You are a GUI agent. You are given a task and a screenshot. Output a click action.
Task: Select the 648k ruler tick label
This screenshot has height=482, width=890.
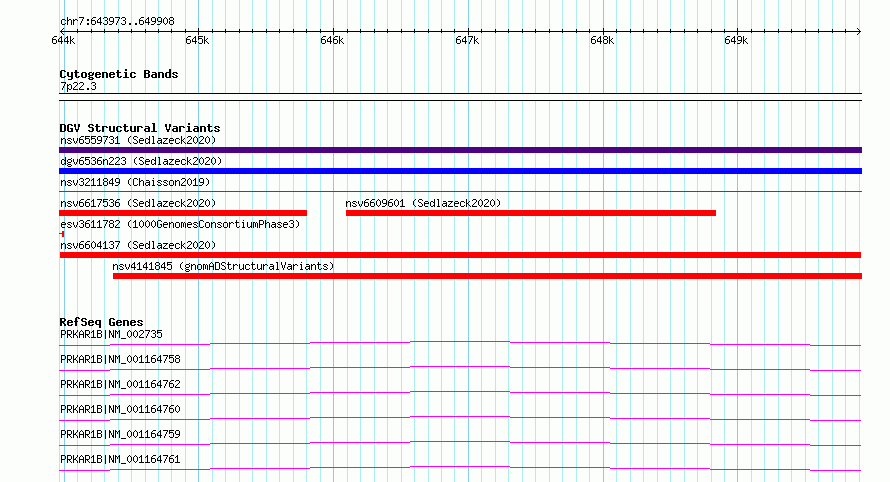click(602, 41)
